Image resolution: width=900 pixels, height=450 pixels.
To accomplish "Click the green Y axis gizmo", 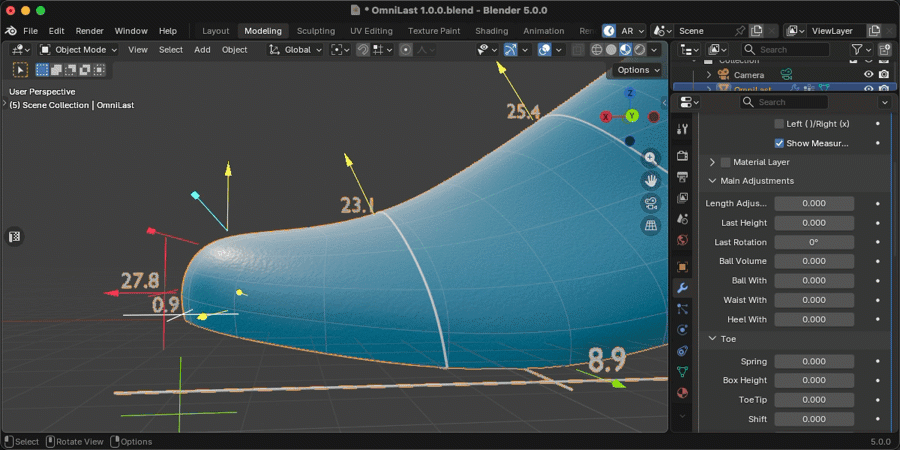I will coord(632,117).
